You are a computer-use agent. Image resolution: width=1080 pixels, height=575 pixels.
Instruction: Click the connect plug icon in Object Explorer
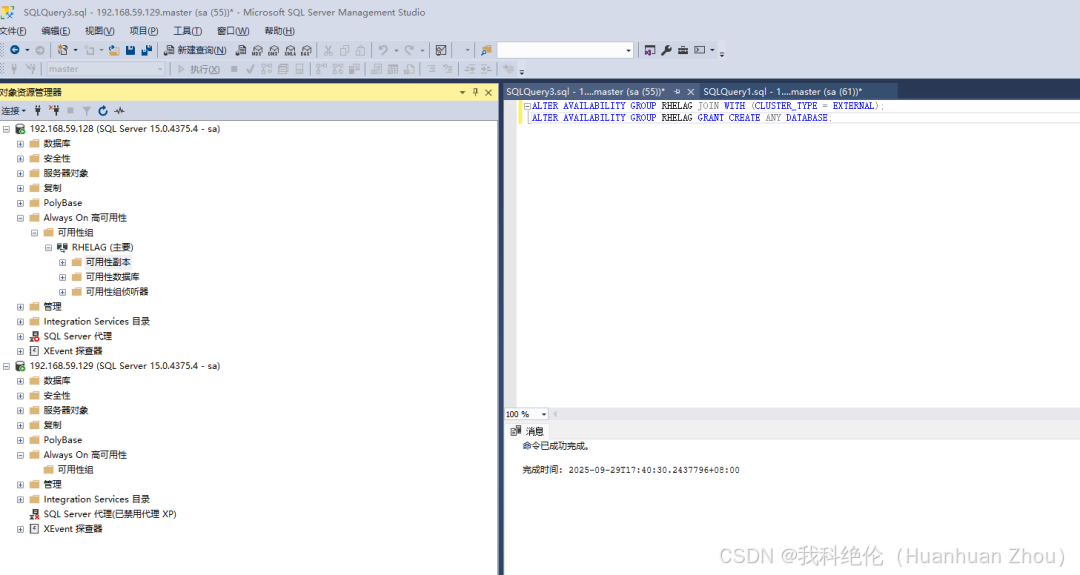tap(38, 110)
